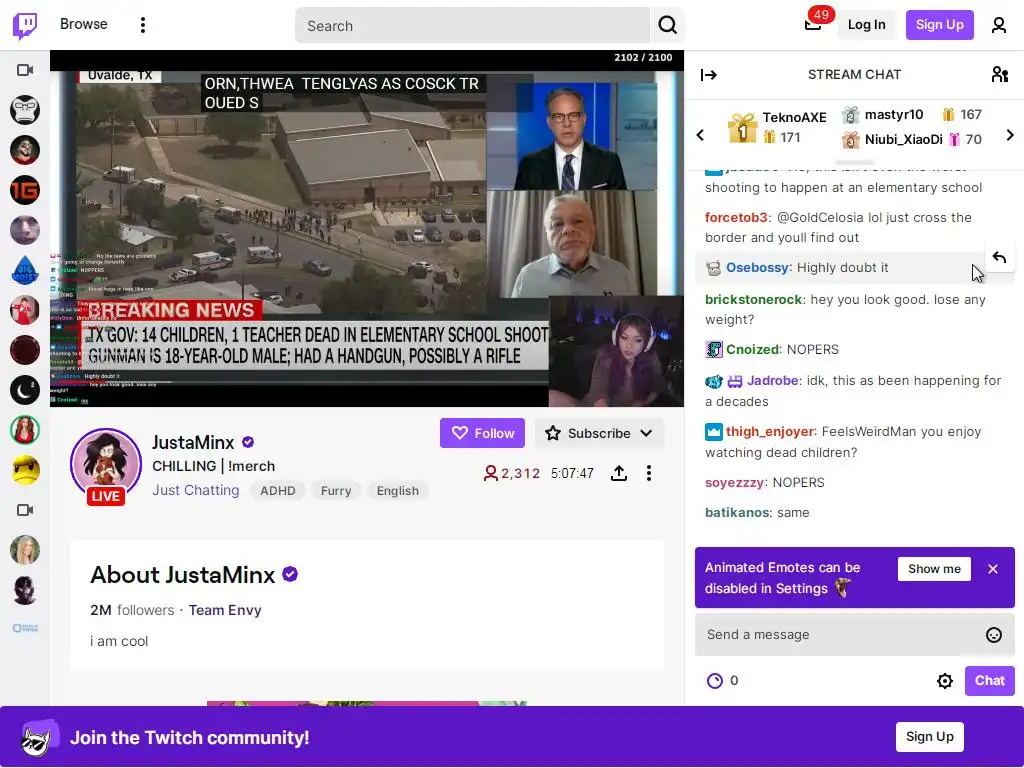
Task: Open thigh_enjoyer's username in chat
Action: (770, 432)
